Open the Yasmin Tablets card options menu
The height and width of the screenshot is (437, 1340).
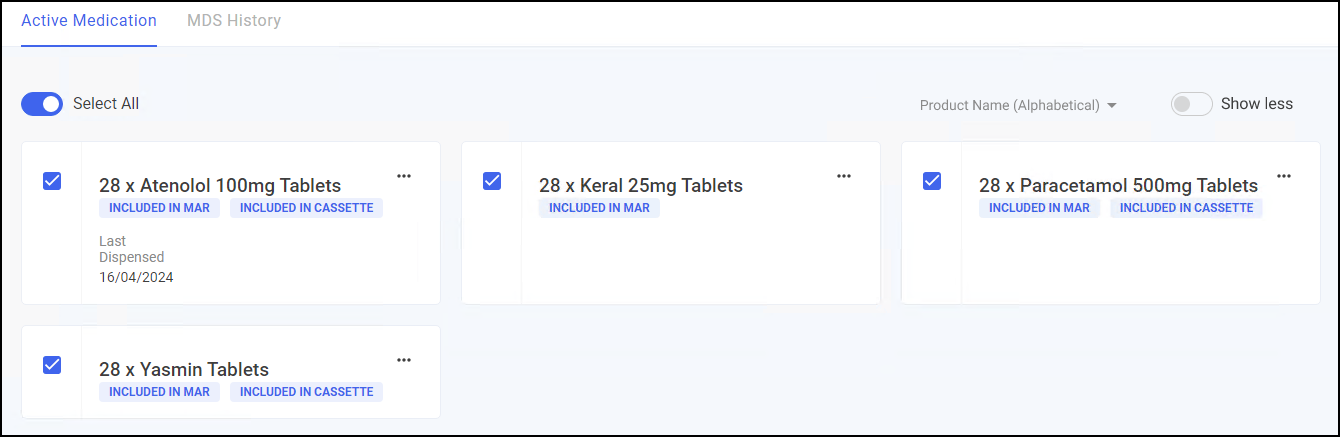click(x=404, y=360)
